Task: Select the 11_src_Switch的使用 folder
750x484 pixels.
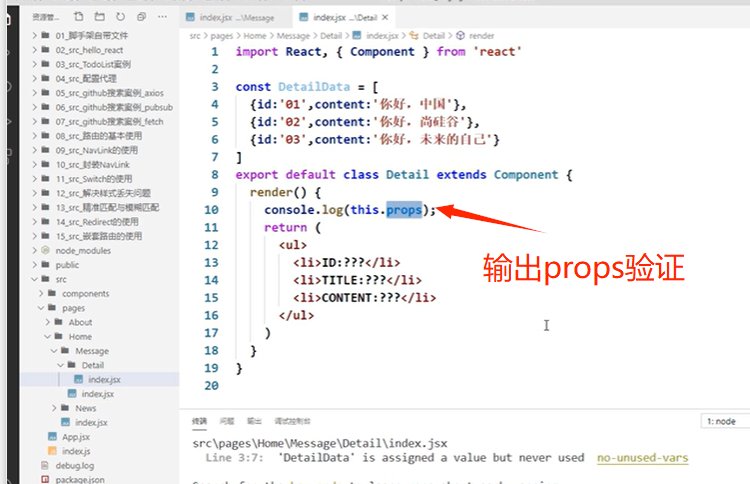Action: tap(94, 179)
